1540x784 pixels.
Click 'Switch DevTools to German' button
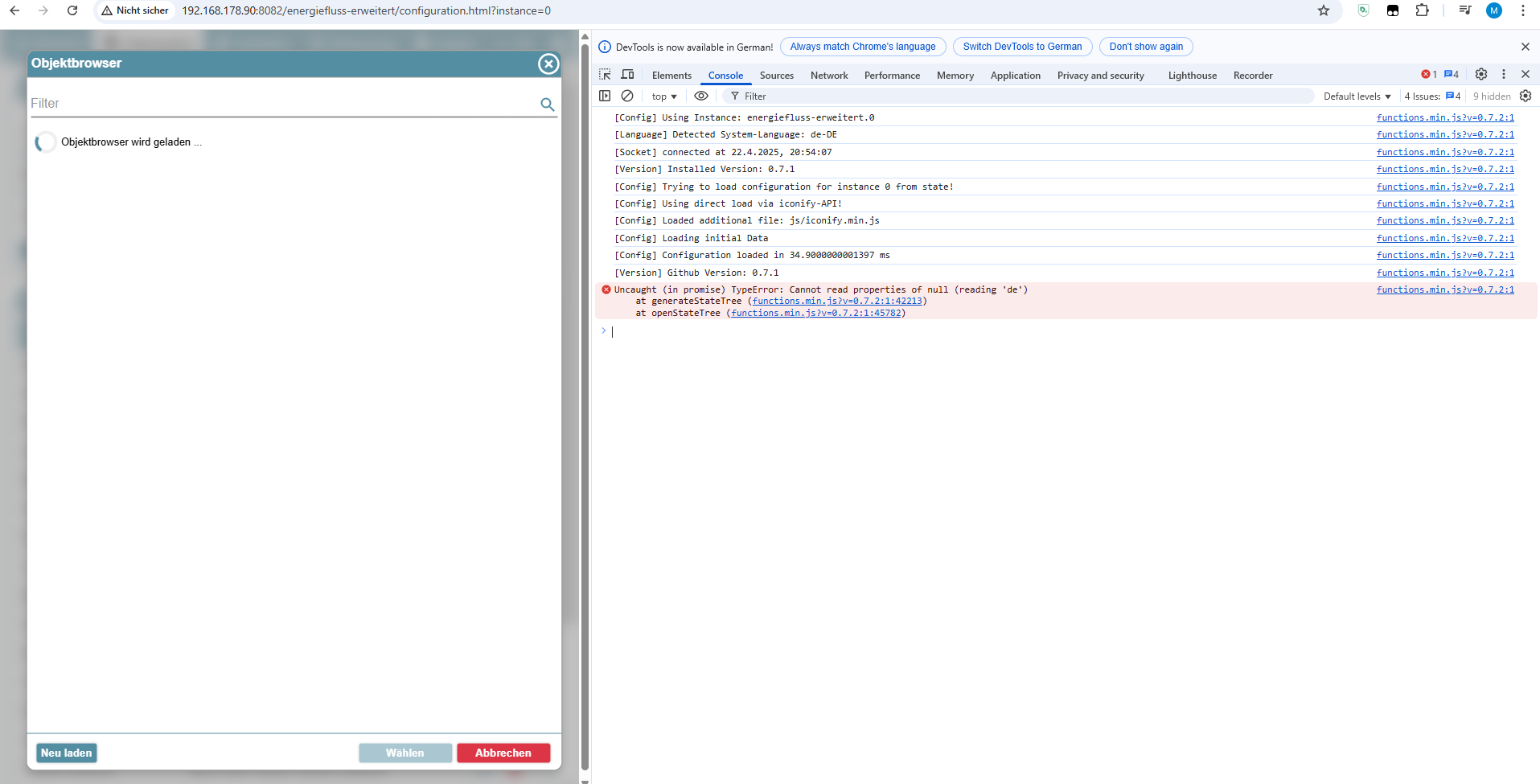tap(1023, 47)
